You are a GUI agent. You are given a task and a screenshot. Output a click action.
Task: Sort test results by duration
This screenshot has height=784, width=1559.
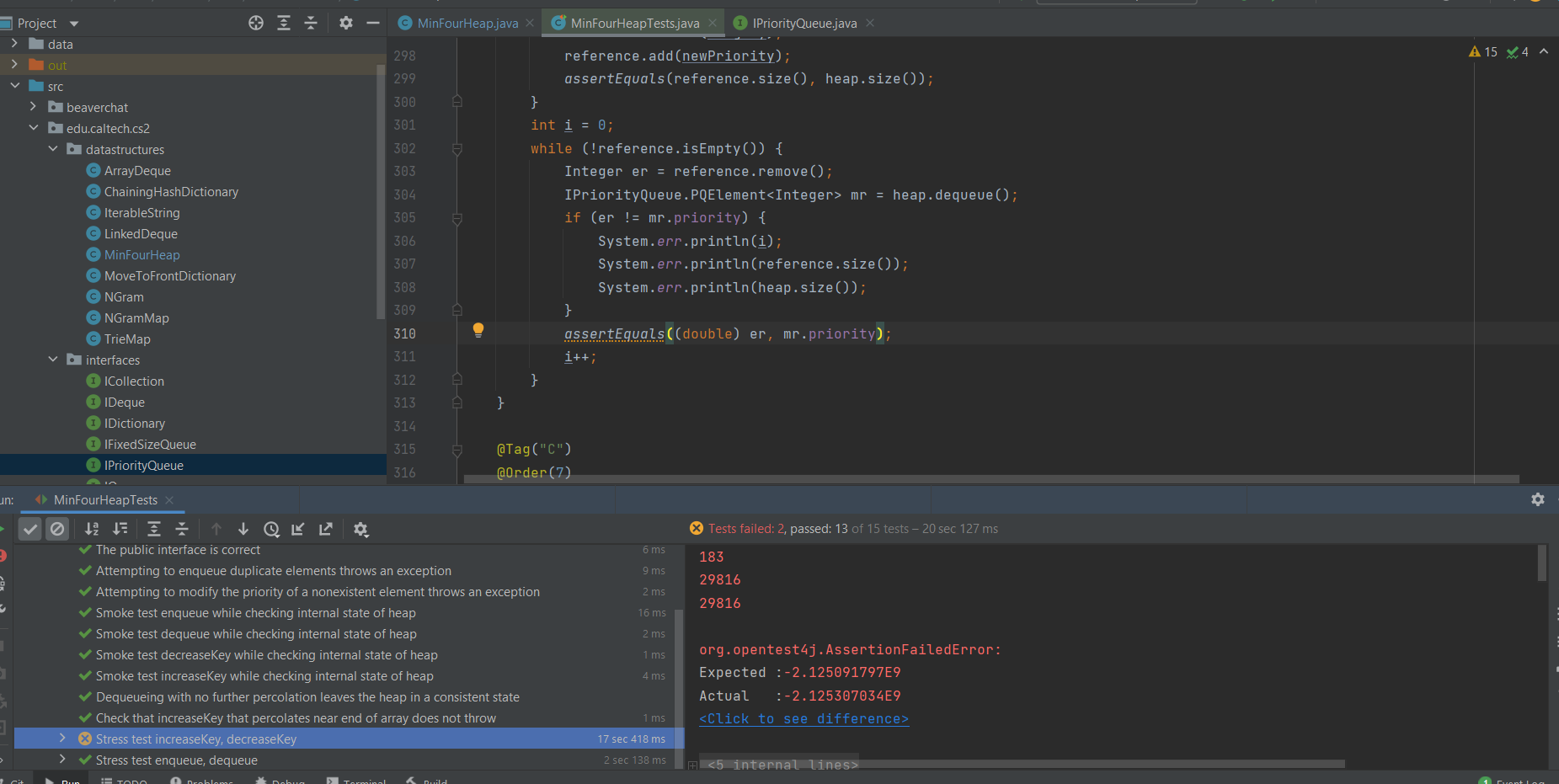pos(120,529)
